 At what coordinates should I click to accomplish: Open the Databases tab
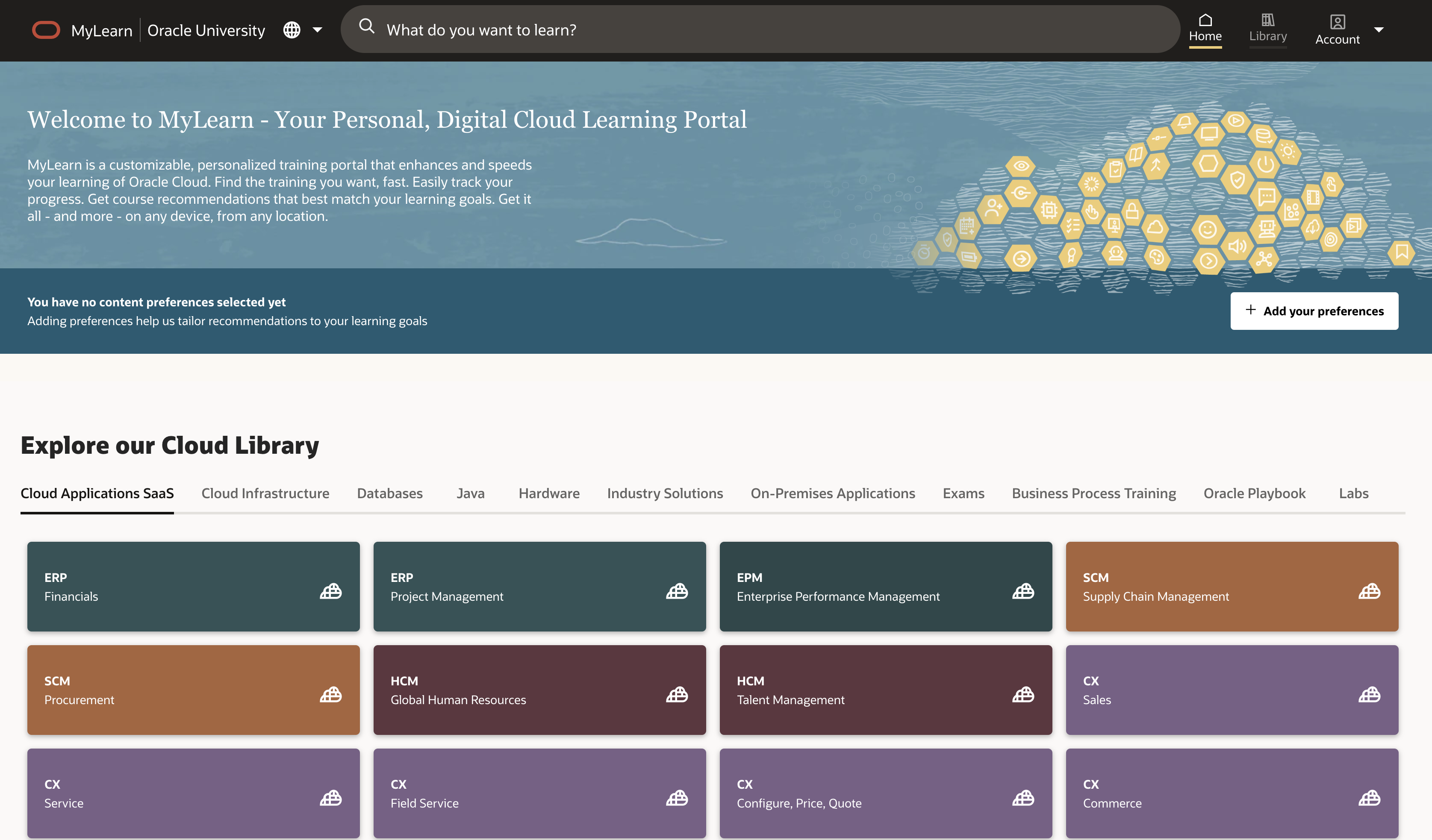pyautogui.click(x=390, y=493)
